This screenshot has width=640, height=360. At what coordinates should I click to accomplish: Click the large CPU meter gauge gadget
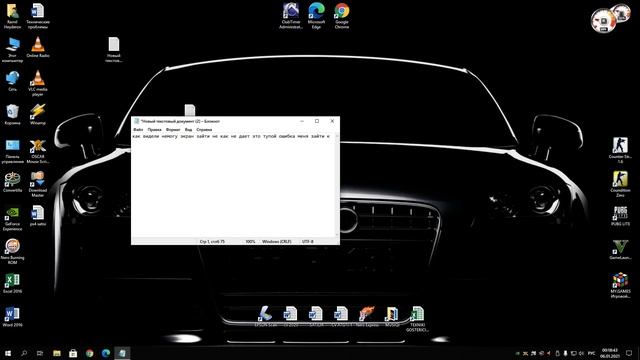pos(603,20)
